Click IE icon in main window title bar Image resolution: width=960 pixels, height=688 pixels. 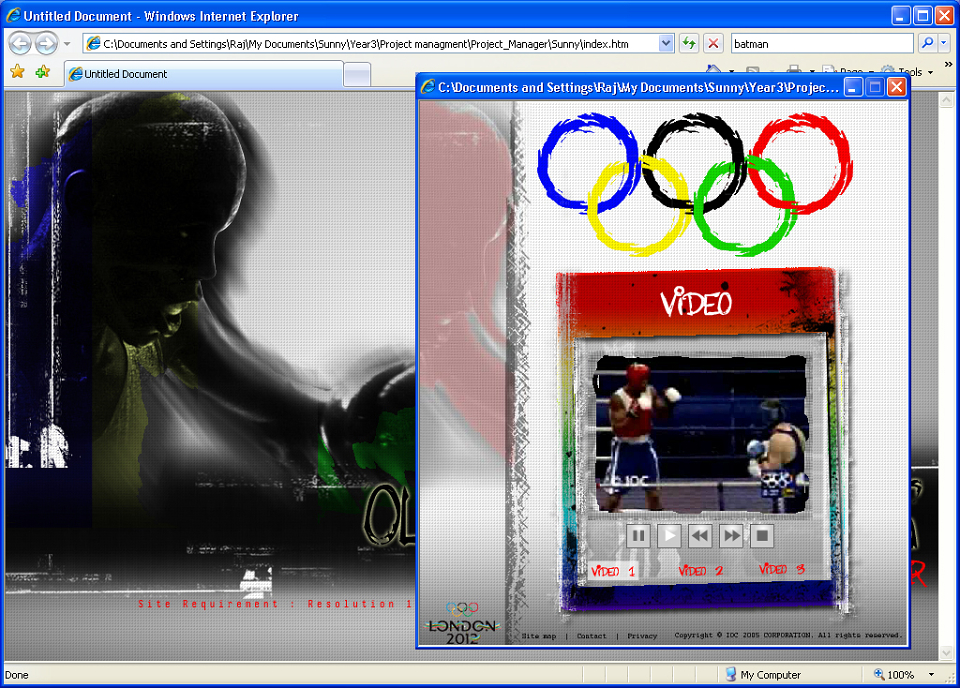(13, 15)
